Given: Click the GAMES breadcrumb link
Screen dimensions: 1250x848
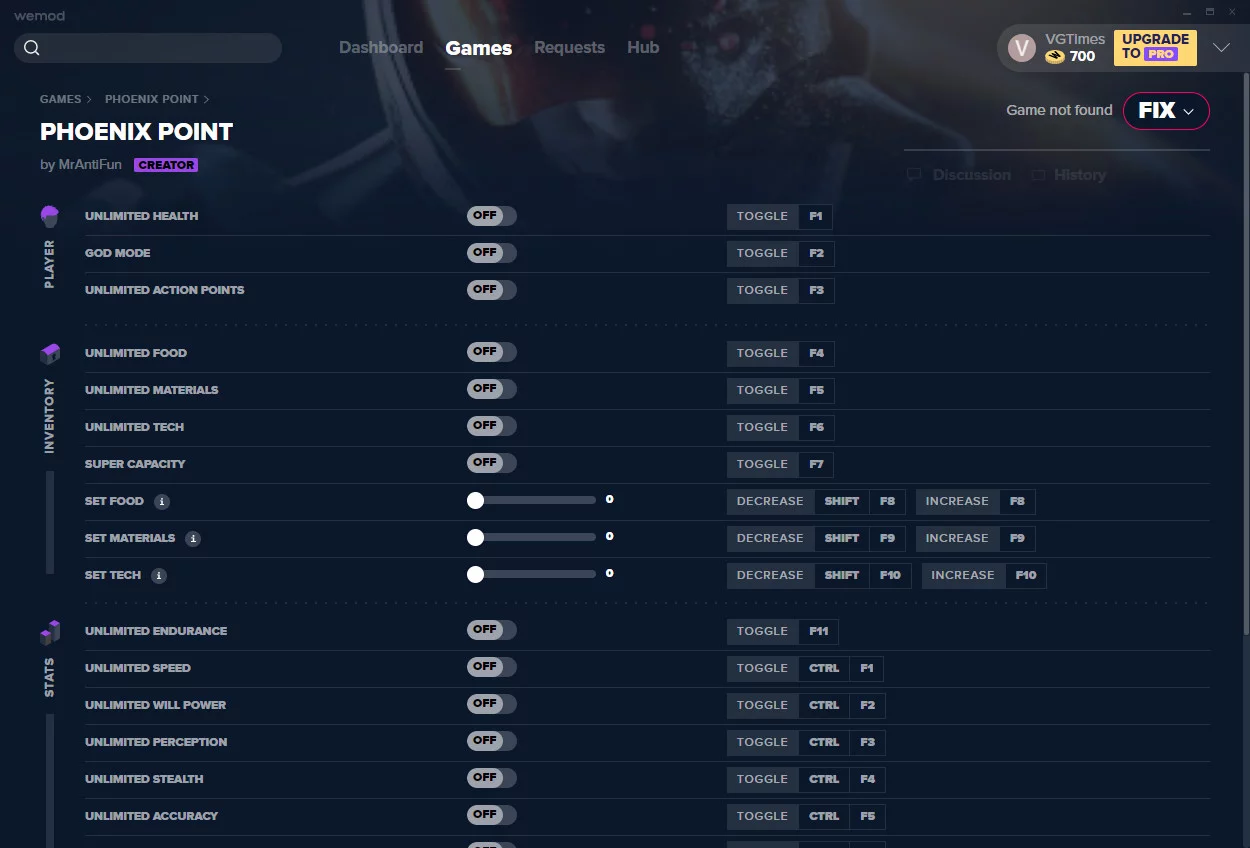Looking at the screenshot, I should [61, 100].
